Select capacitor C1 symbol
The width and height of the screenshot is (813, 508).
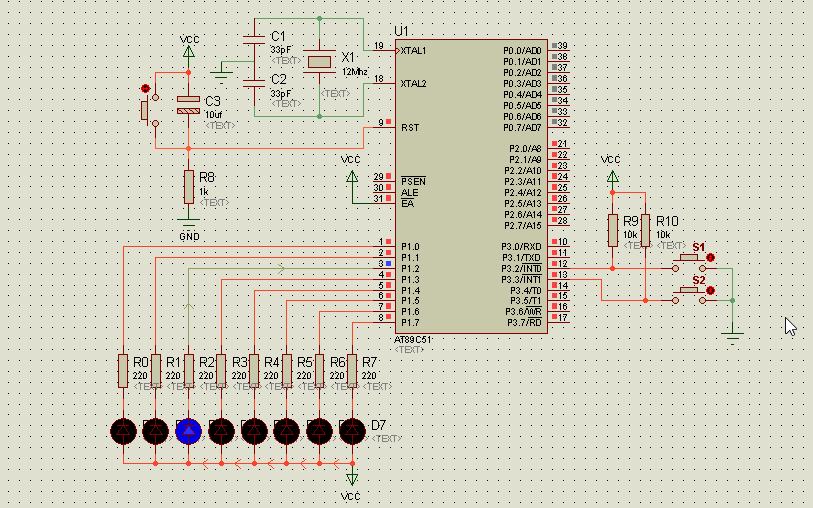click(254, 39)
